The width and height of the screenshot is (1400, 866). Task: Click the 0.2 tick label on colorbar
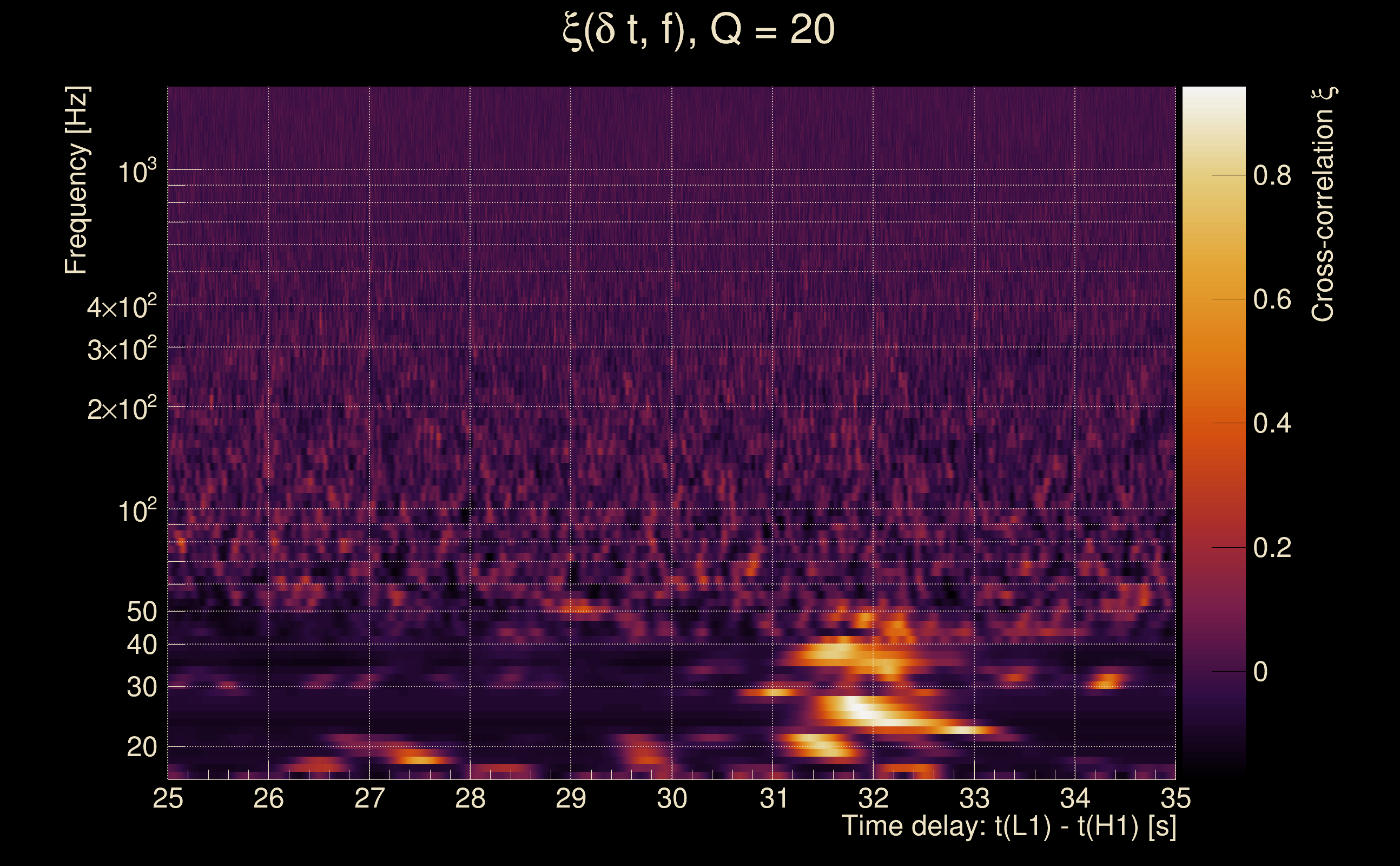[x=1272, y=548]
